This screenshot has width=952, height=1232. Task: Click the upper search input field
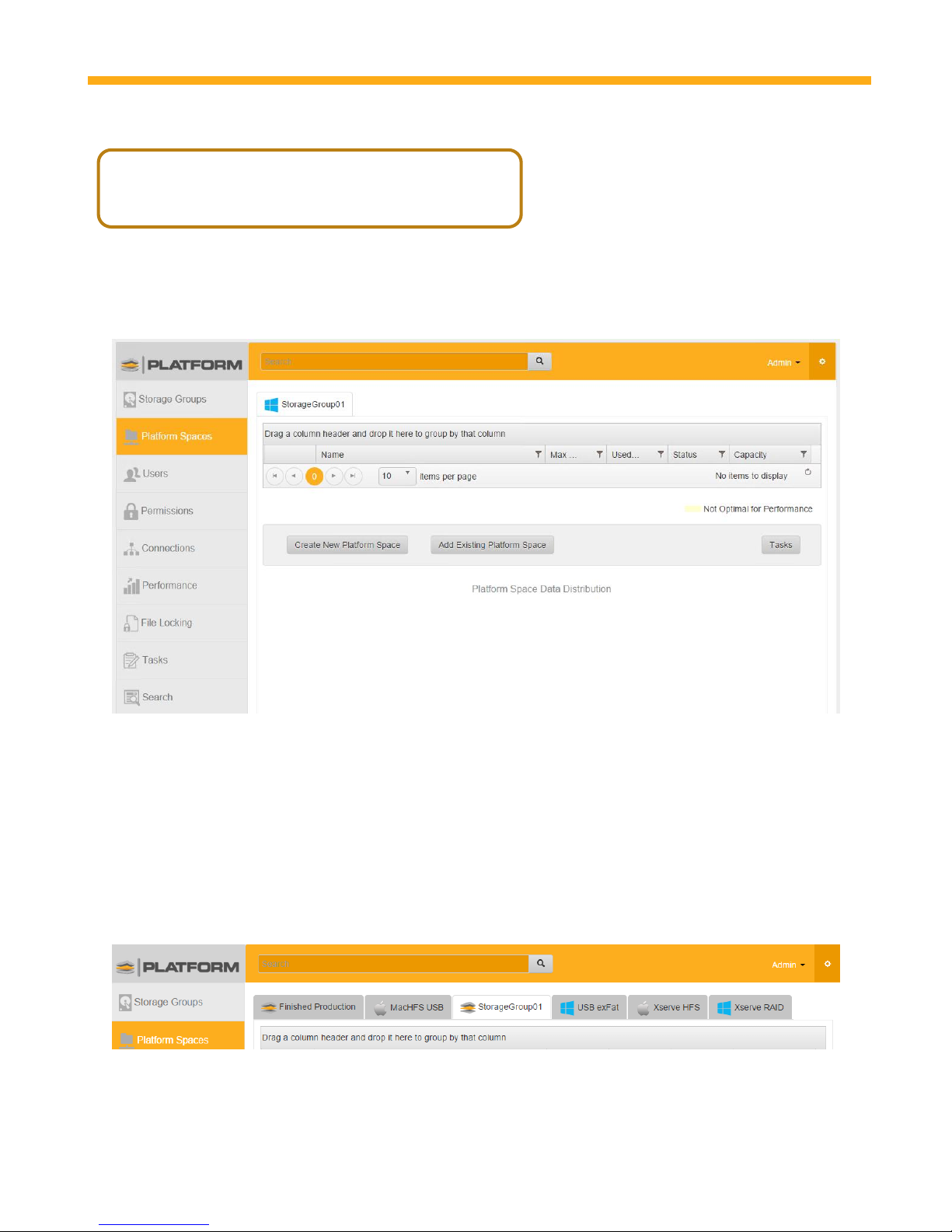[x=394, y=361]
